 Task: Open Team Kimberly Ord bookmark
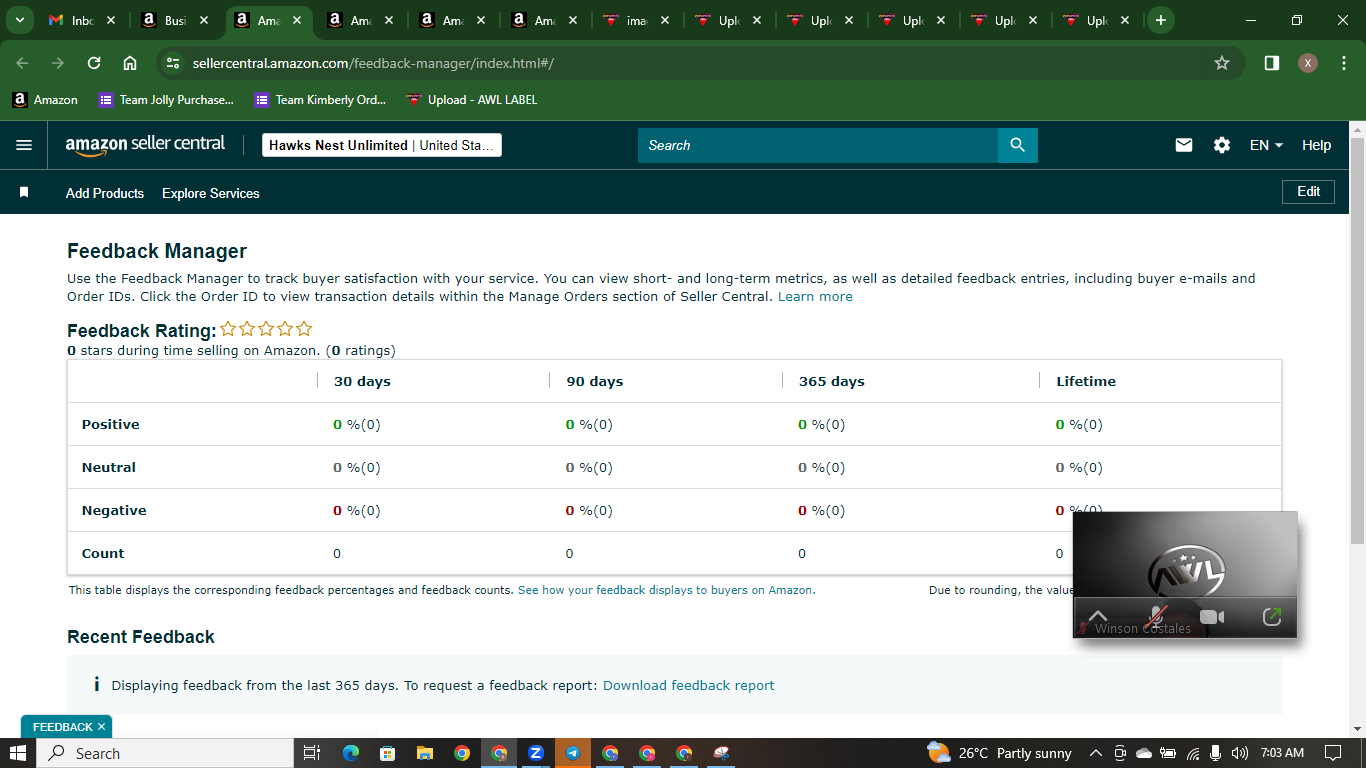tap(320, 100)
